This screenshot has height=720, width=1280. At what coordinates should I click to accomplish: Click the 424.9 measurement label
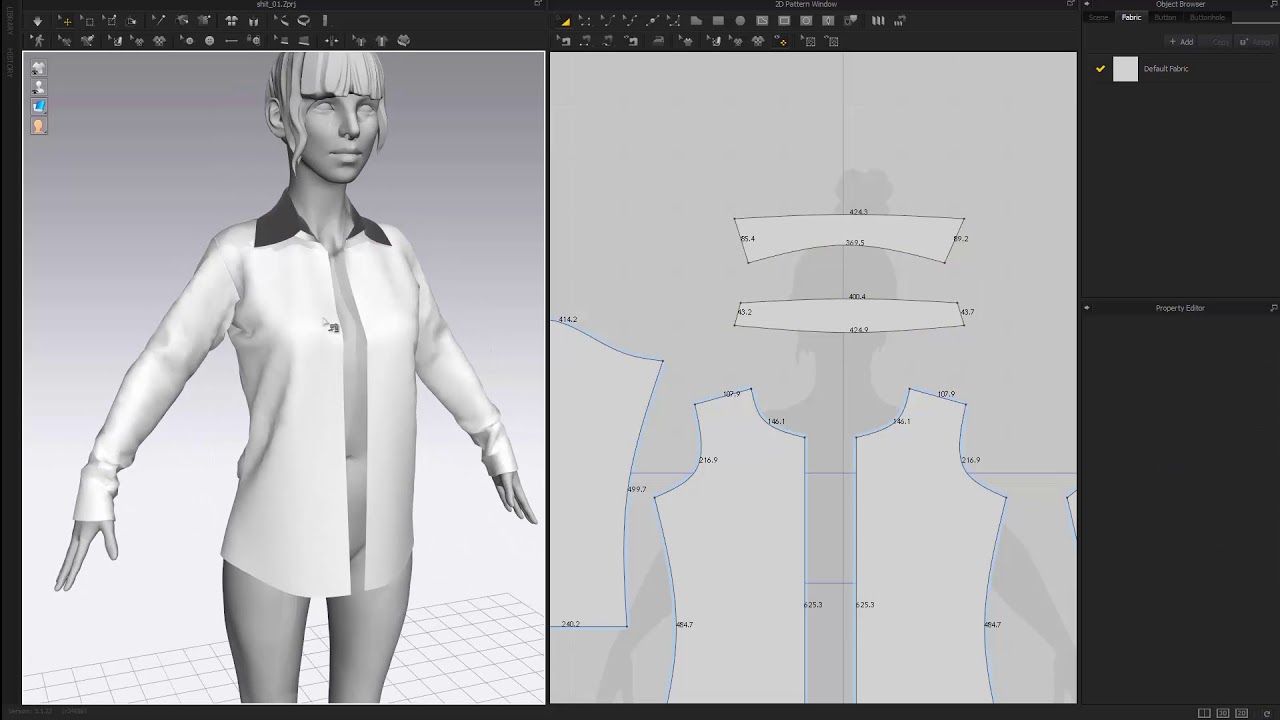pos(858,330)
